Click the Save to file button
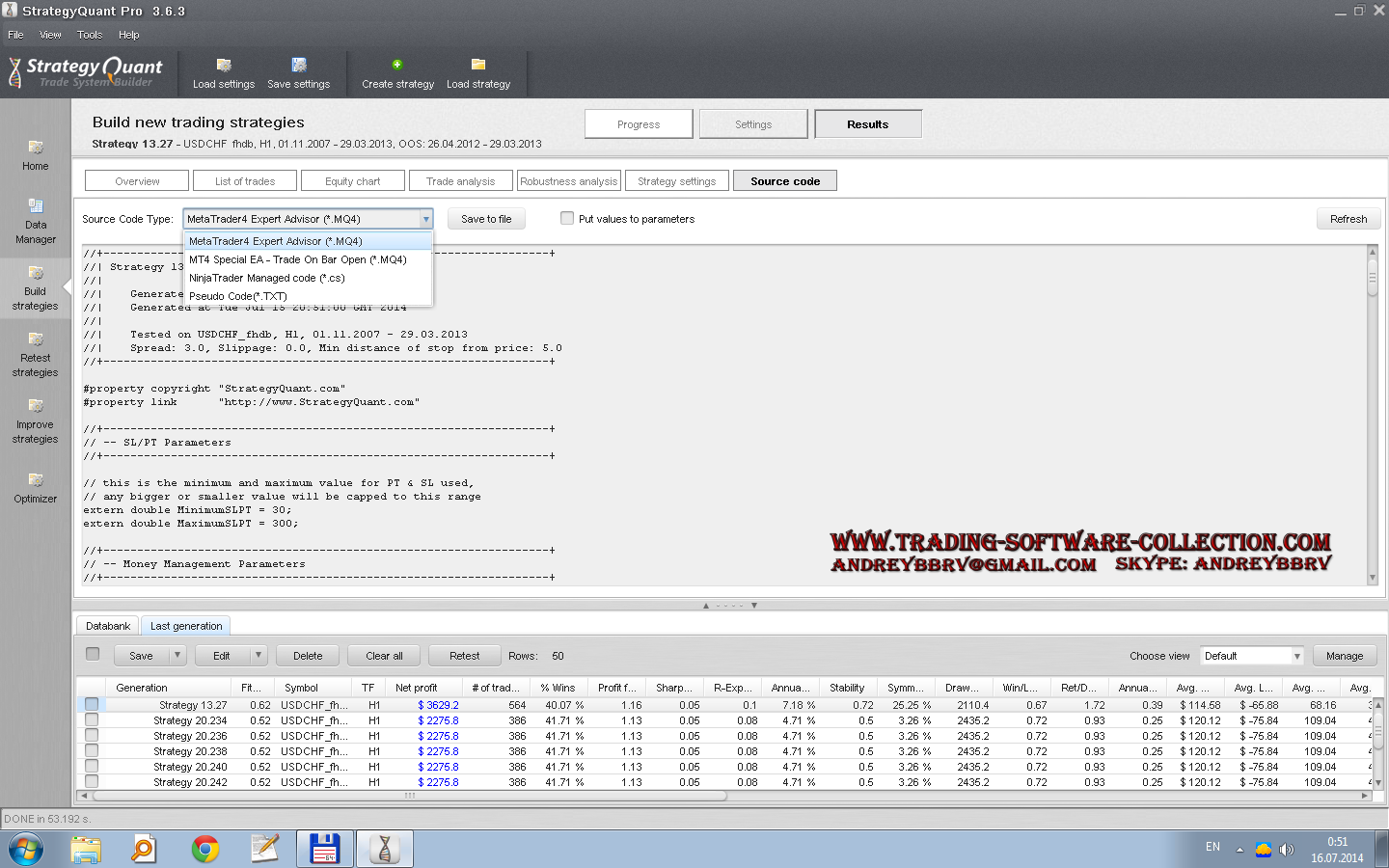Viewport: 1389px width, 868px height. coord(486,219)
